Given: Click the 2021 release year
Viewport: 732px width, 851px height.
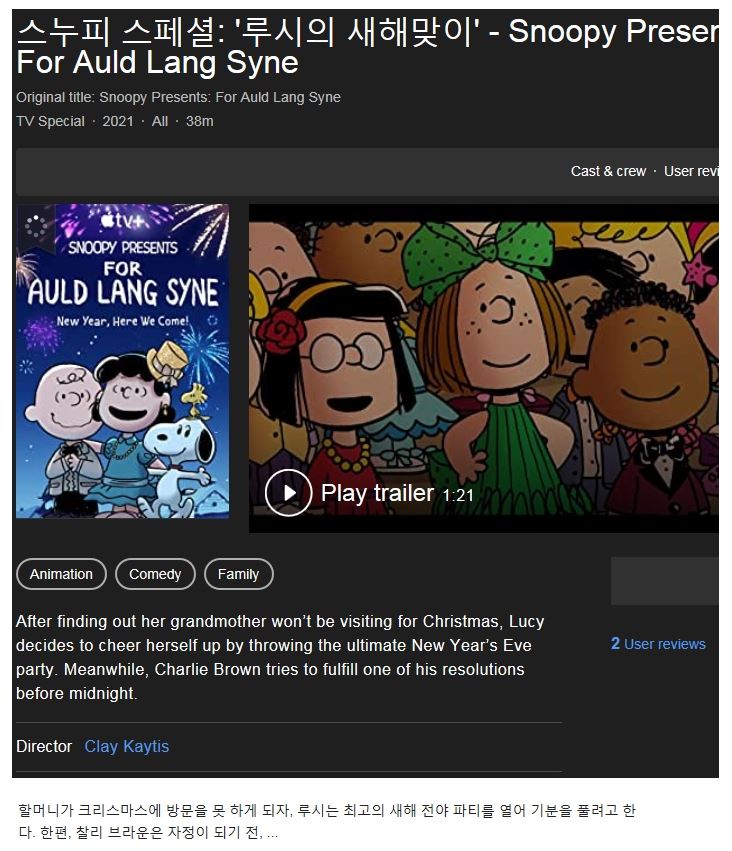Looking at the screenshot, I should [x=118, y=121].
